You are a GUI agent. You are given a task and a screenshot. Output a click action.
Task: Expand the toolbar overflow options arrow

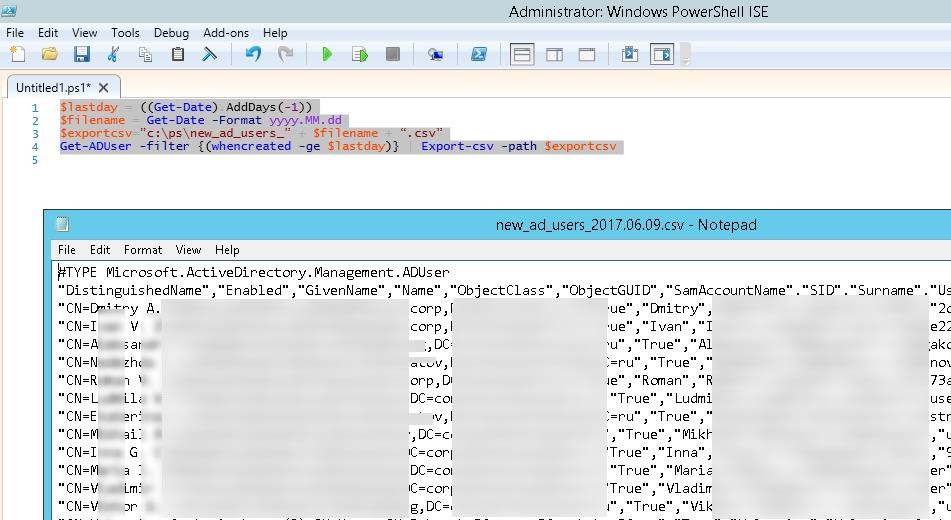tap(686, 58)
